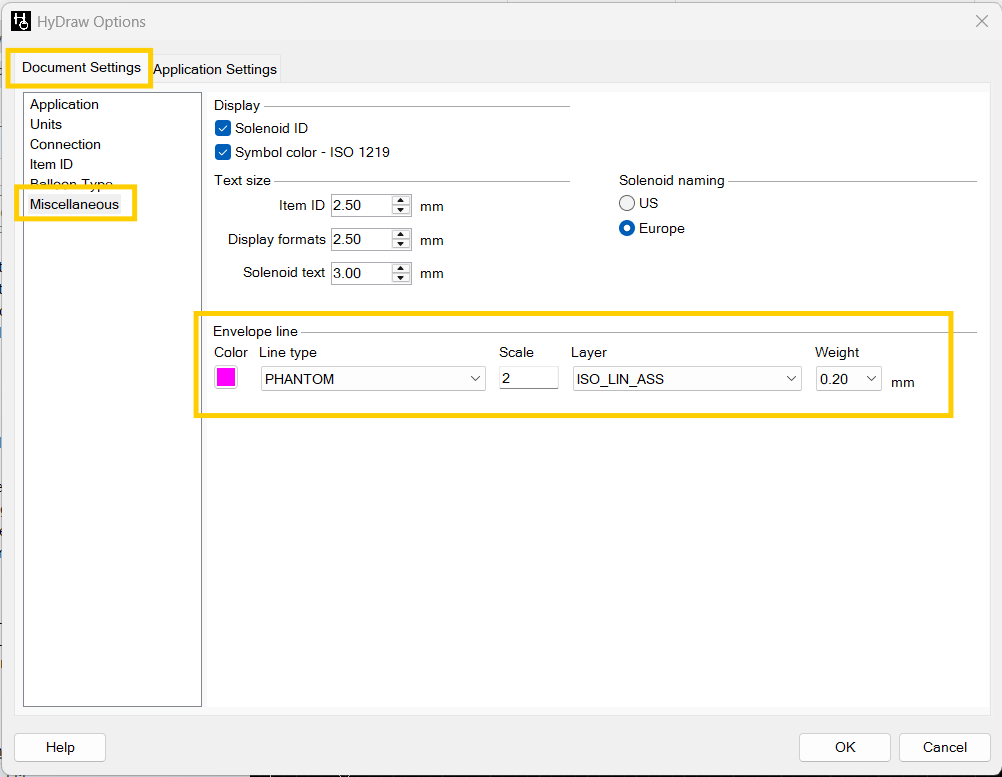Open the 0.20 Weight dropdown
This screenshot has width=1002, height=777.
point(849,378)
